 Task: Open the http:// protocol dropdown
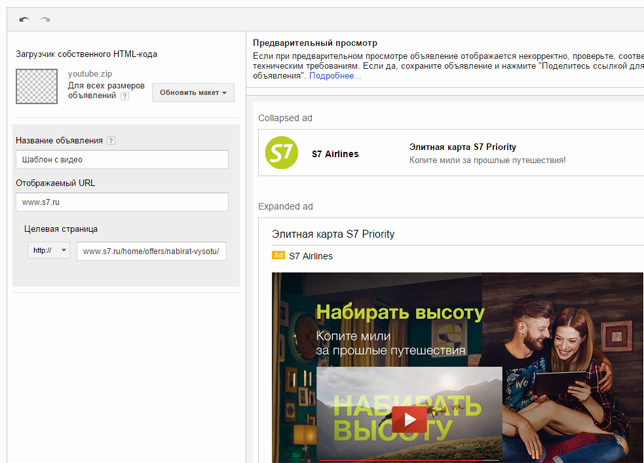(48, 250)
